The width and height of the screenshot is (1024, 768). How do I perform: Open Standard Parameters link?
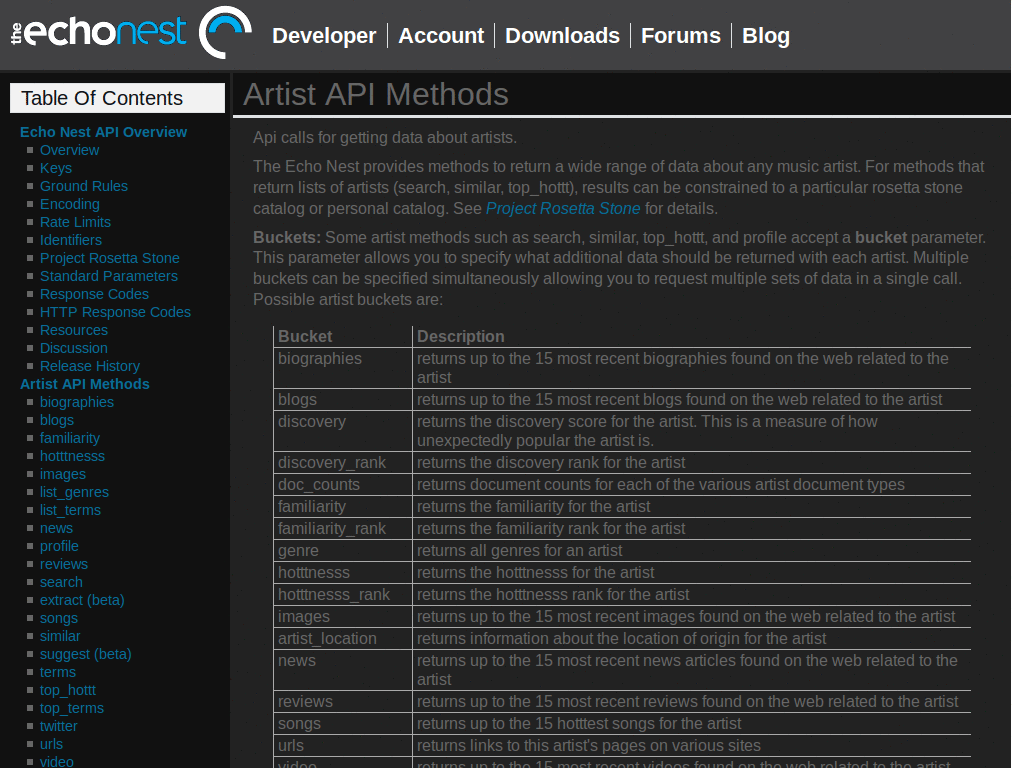[x=108, y=276]
